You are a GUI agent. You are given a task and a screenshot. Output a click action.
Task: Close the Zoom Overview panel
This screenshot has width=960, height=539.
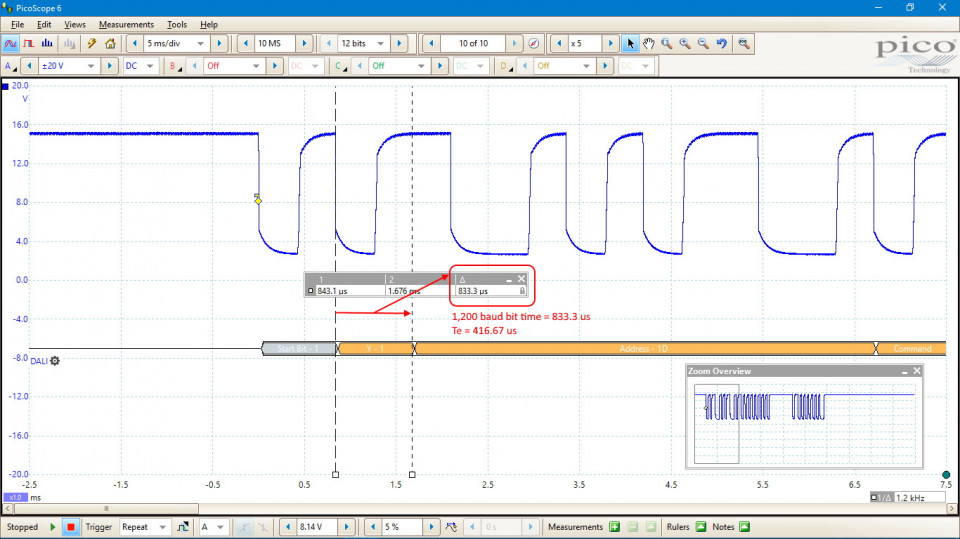917,371
